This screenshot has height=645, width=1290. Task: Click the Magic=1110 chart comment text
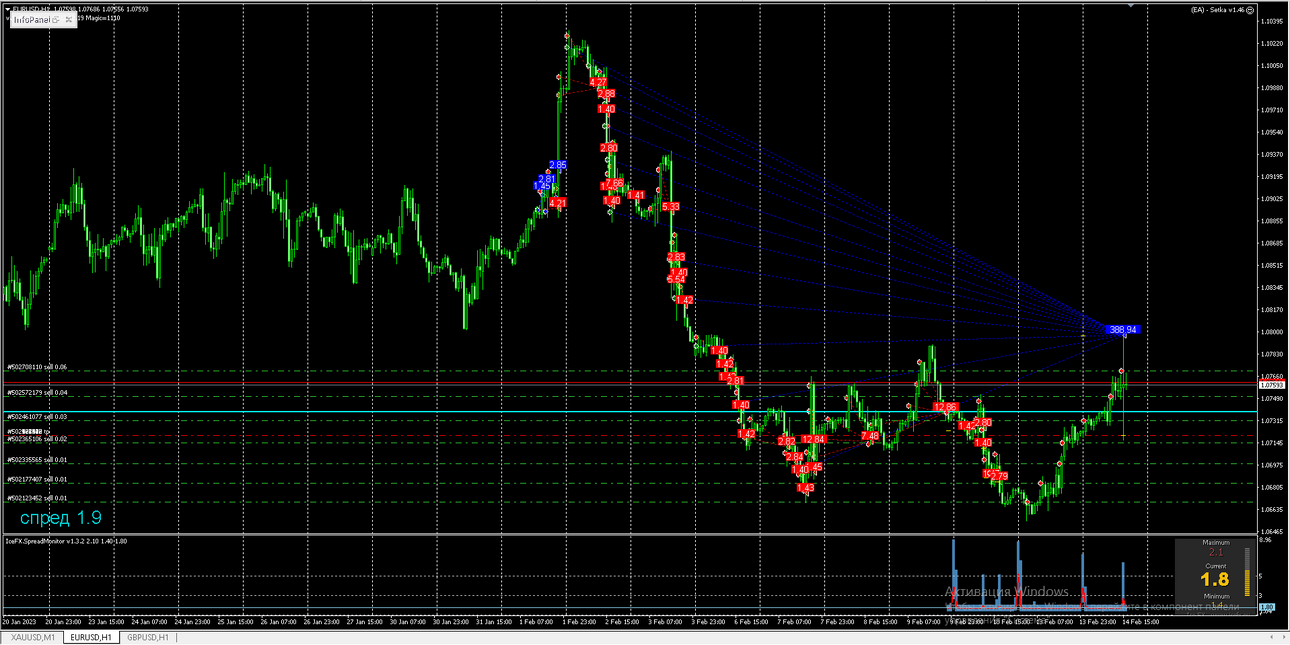tap(104, 18)
